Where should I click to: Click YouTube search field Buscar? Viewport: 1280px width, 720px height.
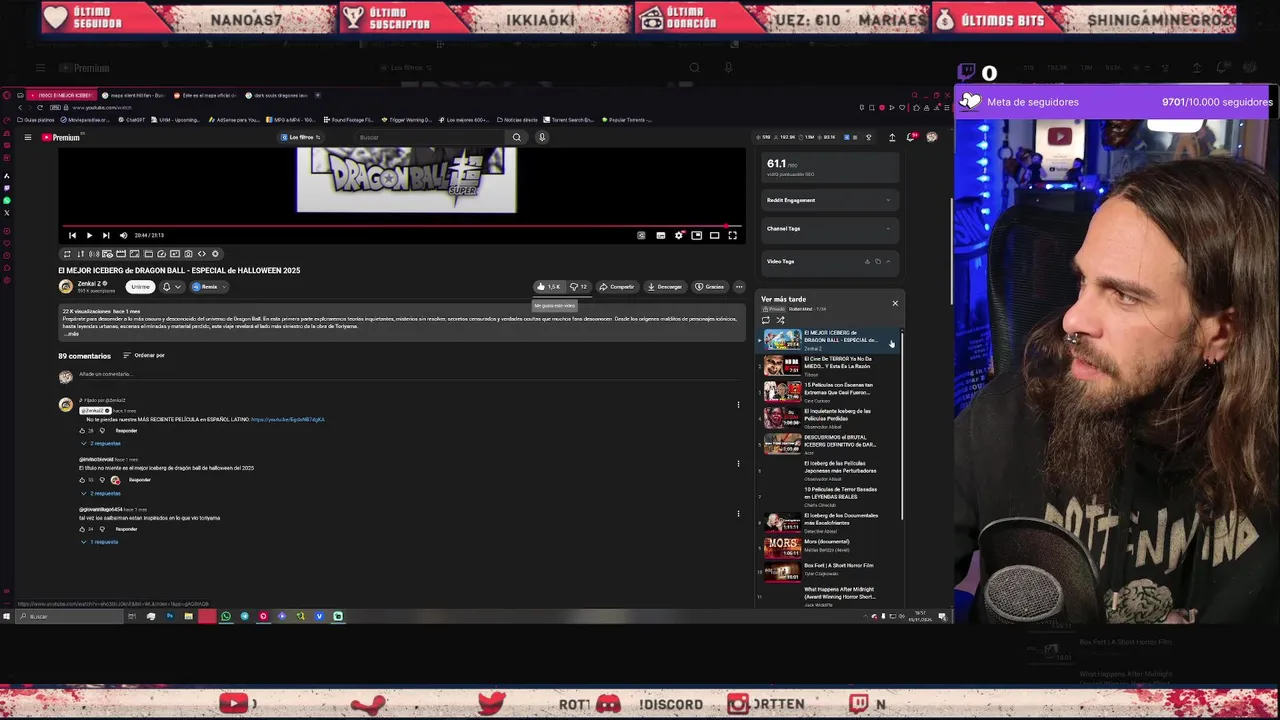coord(430,137)
